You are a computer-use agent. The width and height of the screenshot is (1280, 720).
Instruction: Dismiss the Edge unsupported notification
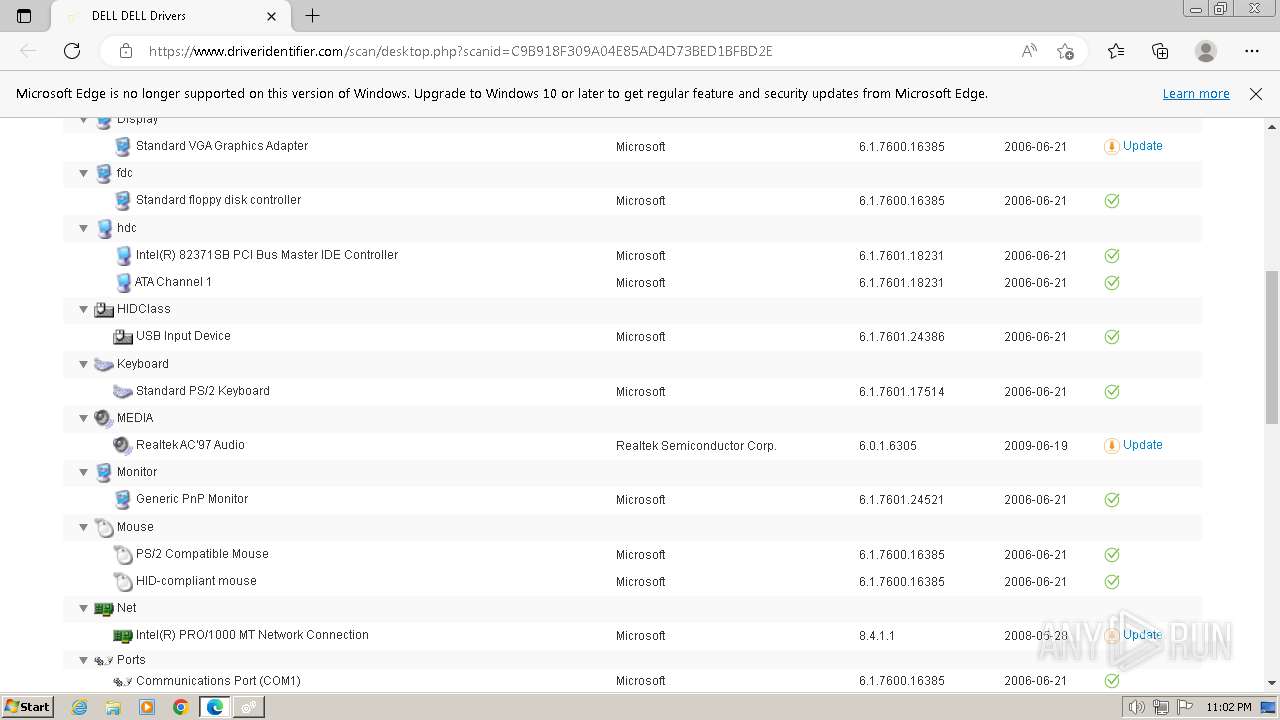click(1256, 94)
